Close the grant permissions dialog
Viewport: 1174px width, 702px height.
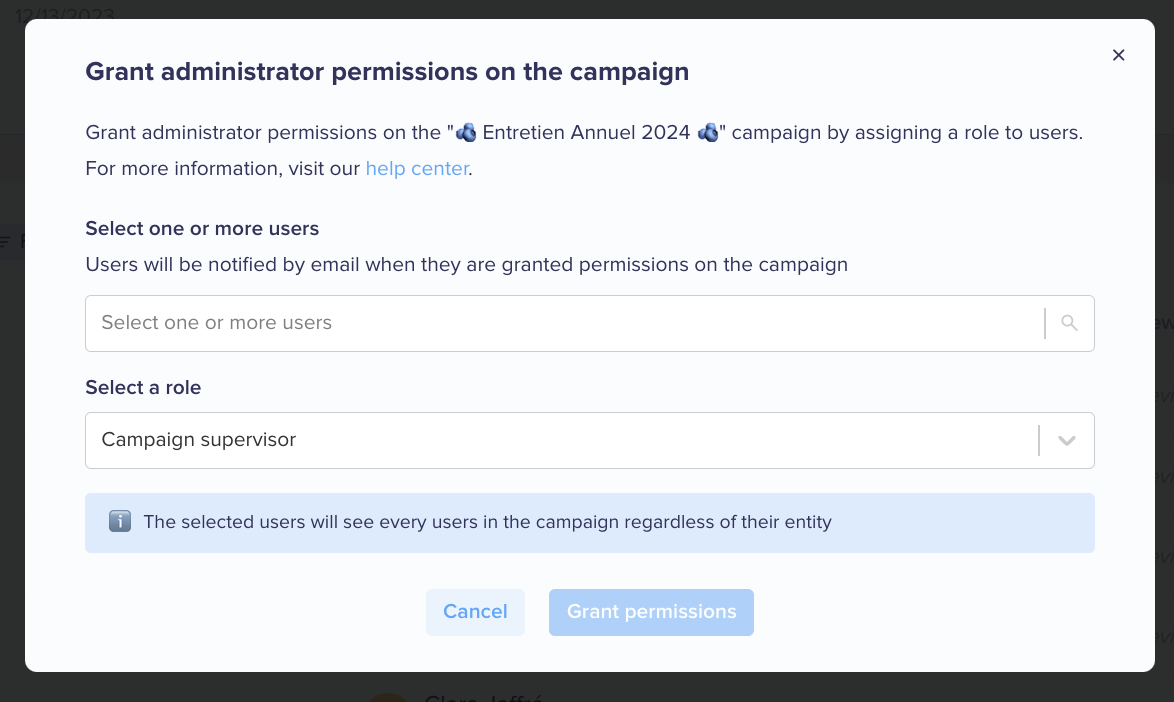pos(1118,55)
